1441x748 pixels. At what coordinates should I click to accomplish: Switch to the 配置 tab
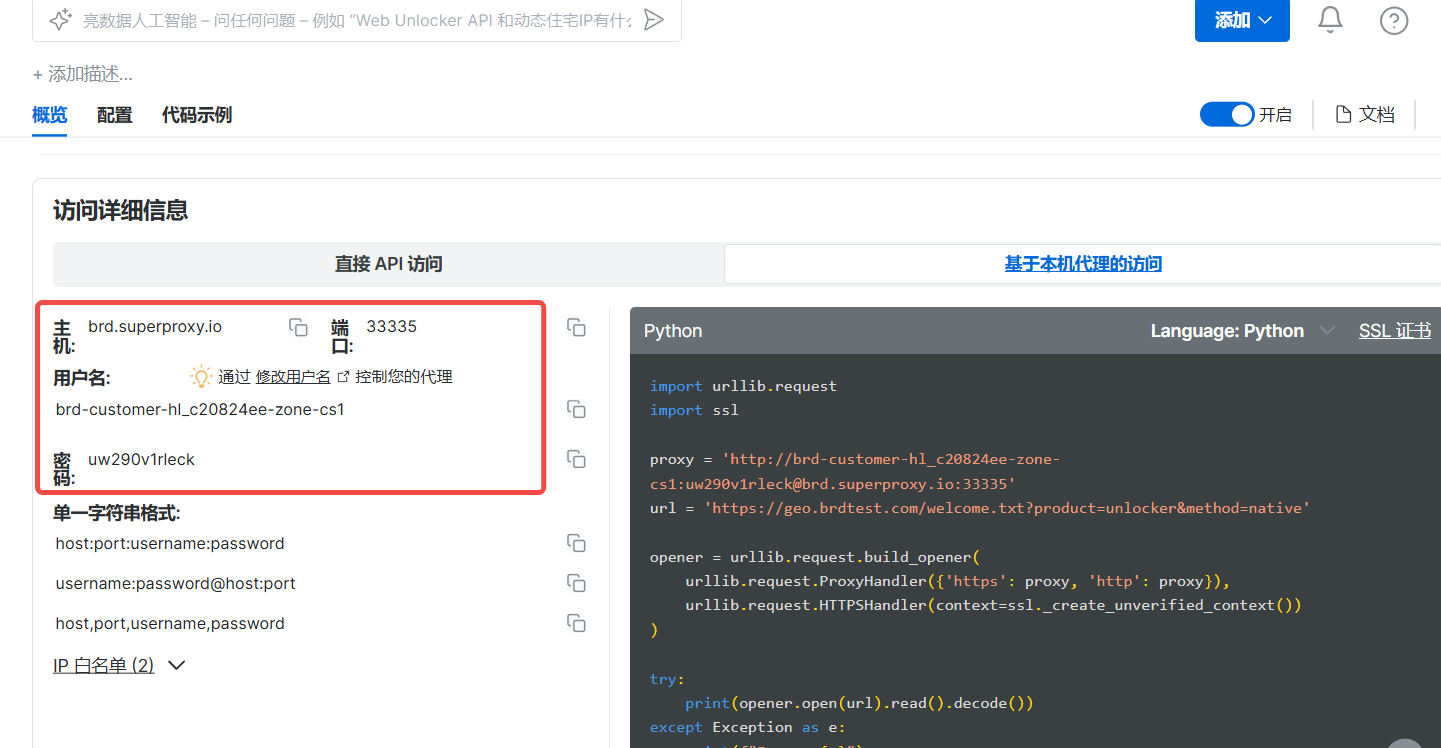coord(115,115)
